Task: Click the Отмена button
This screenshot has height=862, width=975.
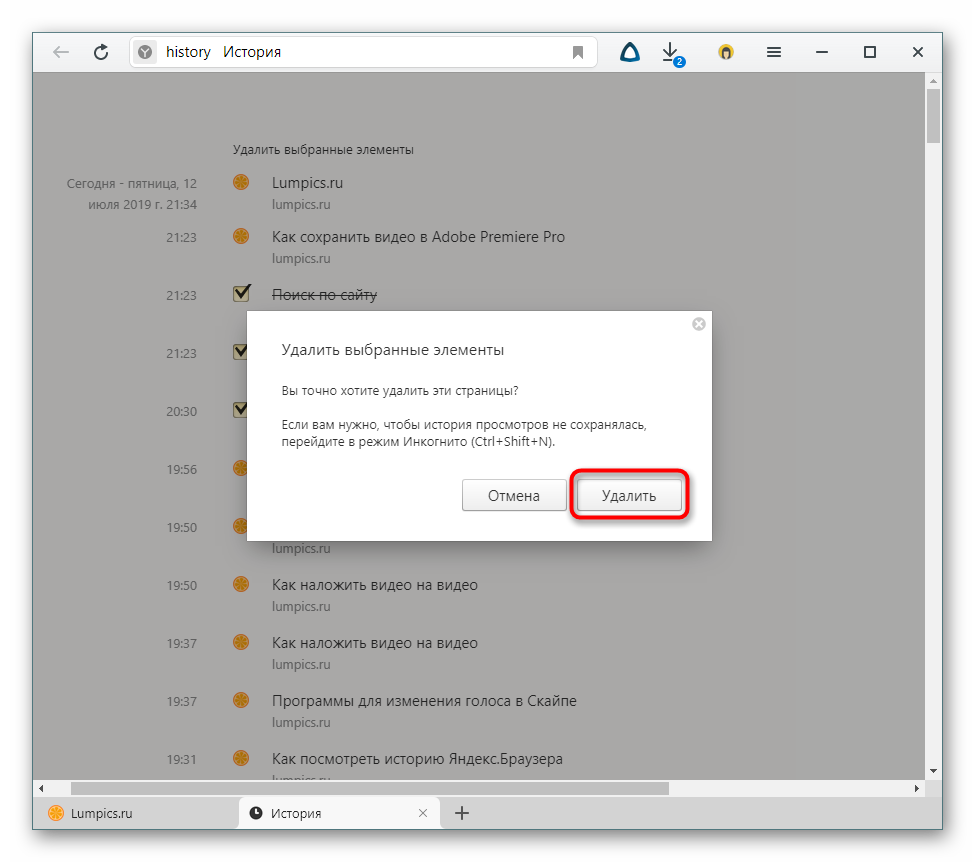Action: tap(514, 496)
